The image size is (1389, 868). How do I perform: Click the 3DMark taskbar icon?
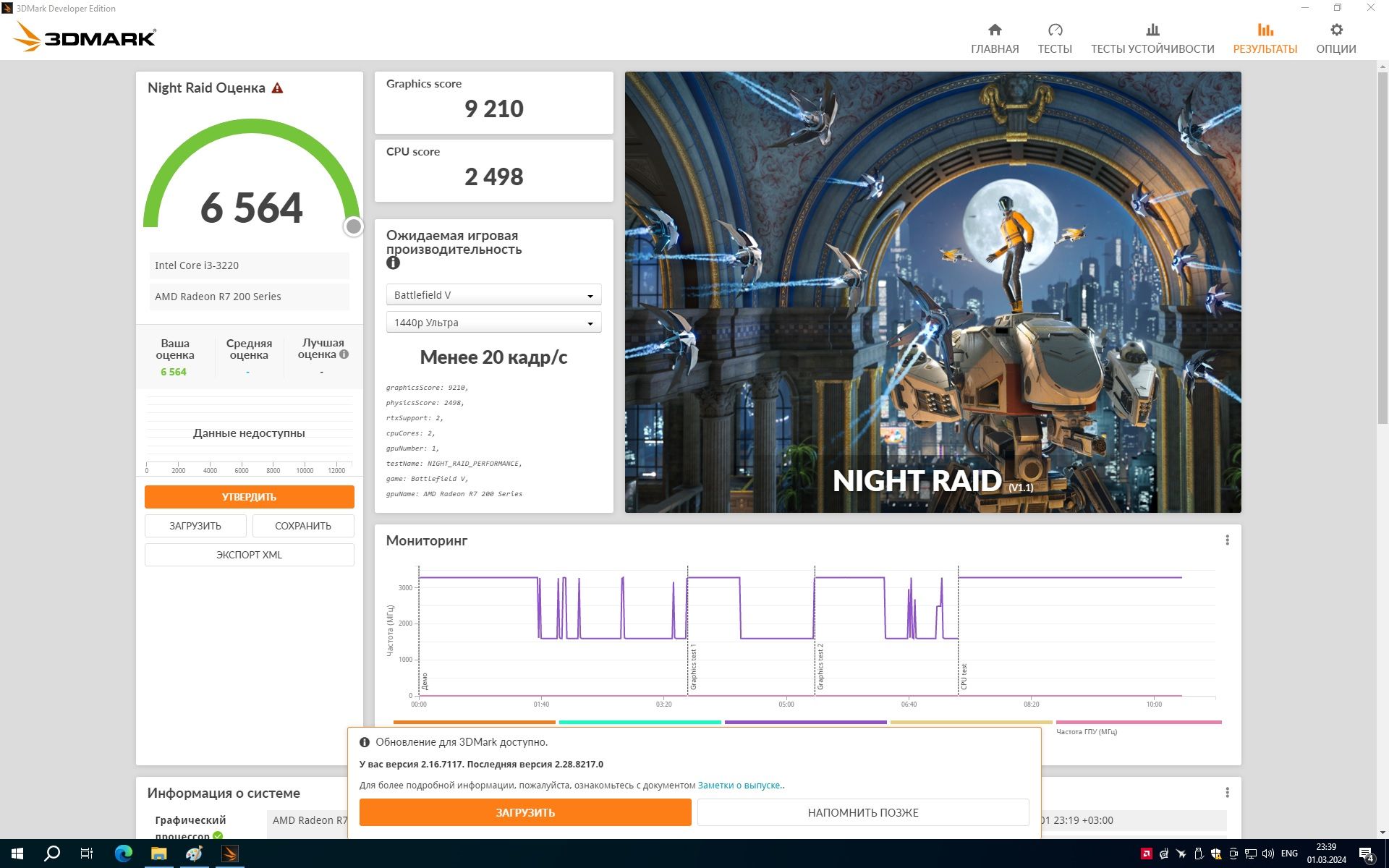229,854
